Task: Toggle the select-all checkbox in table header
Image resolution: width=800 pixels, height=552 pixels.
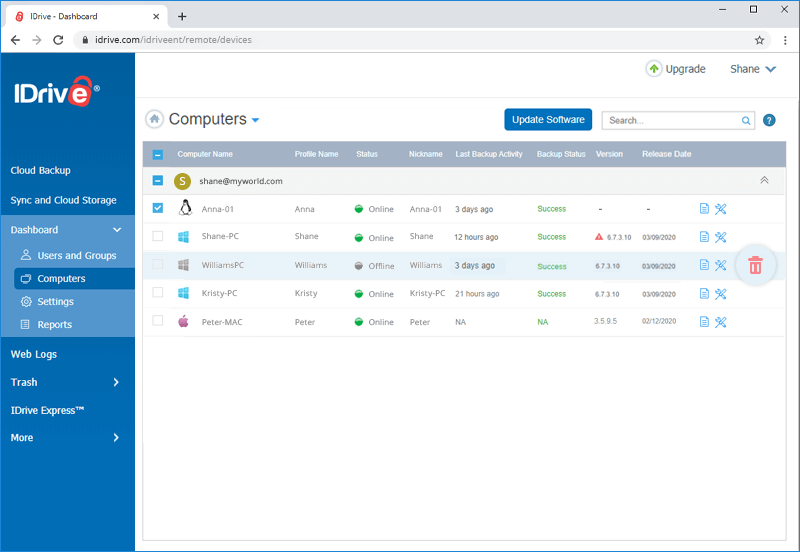Action: [158, 154]
